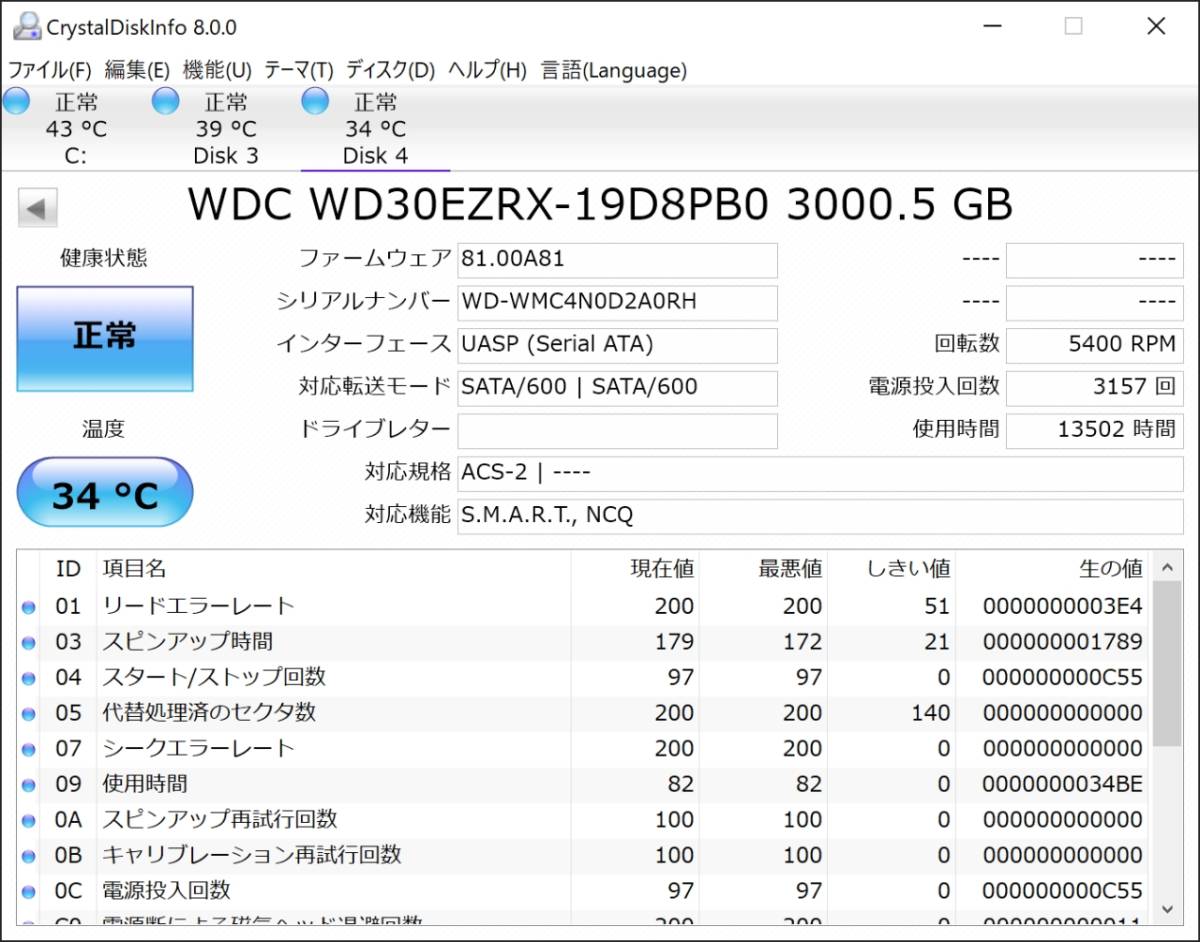Screen dimensions: 1200x942
Task: Open the テーマ(T) menu
Action: coord(298,70)
